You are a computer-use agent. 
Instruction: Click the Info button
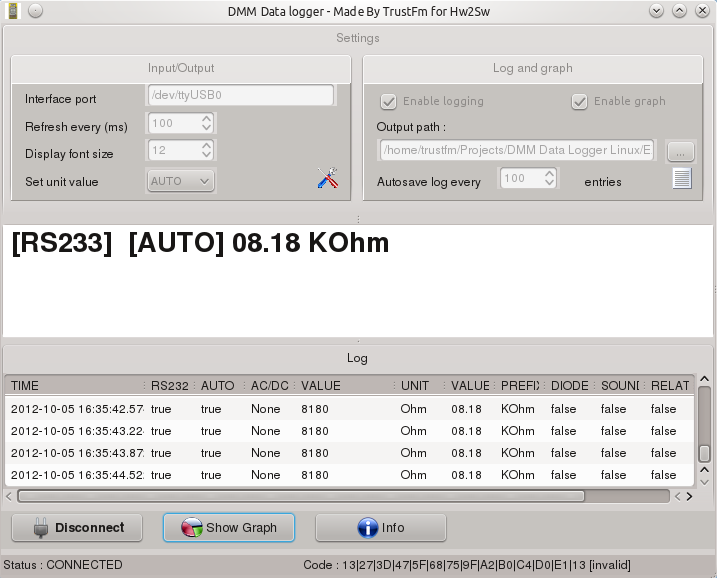point(380,528)
